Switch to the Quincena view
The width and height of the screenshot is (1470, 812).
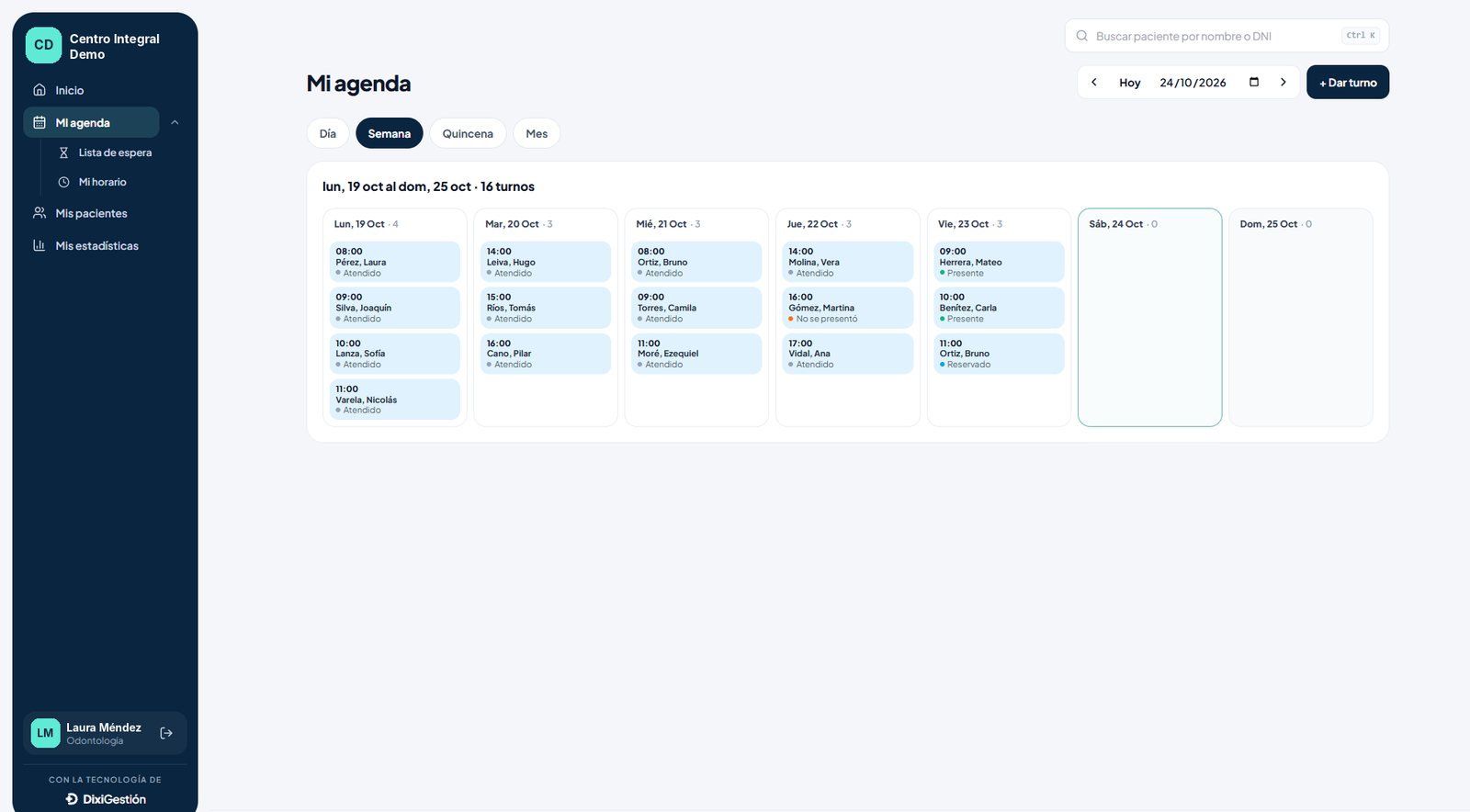468,133
